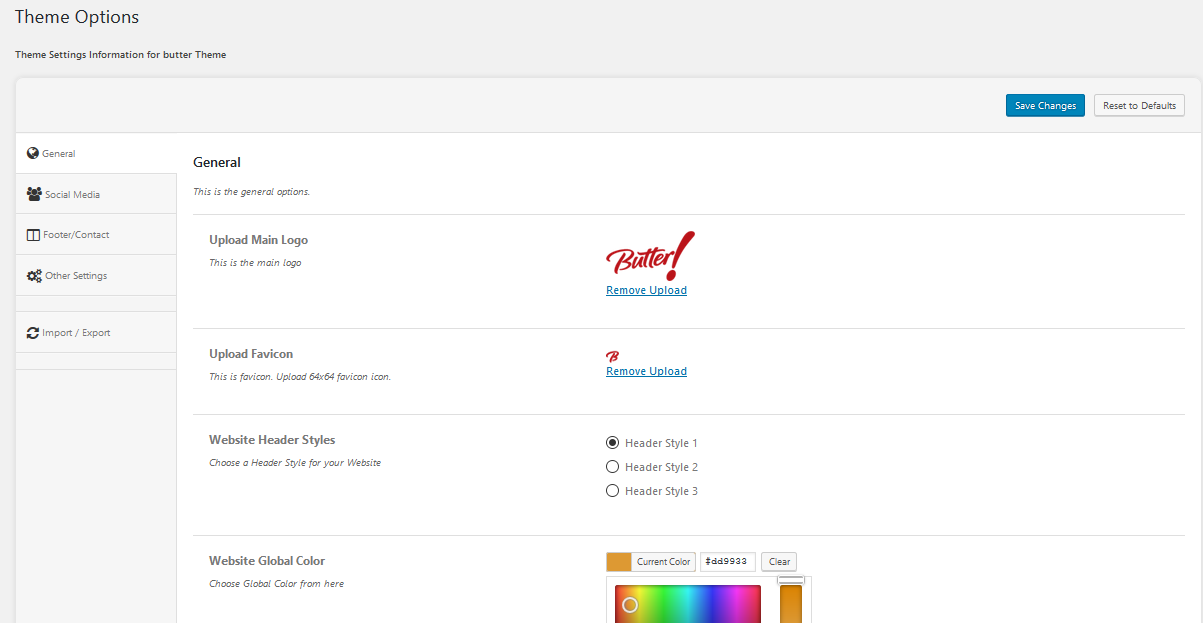Click the columns icon beside Footer/Contact
Screen dimensions: 1203x623
point(33,235)
